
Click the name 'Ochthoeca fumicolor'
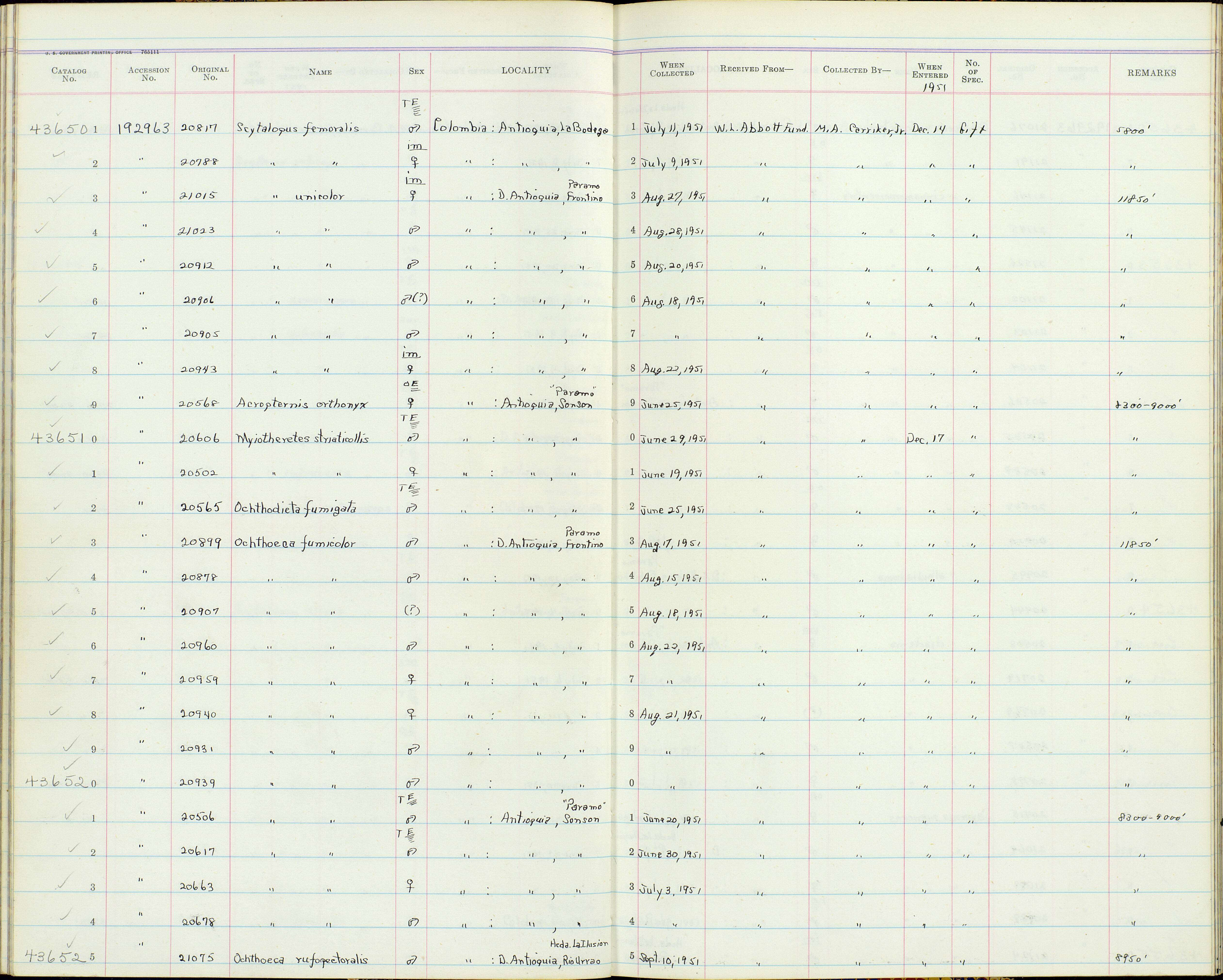click(295, 543)
